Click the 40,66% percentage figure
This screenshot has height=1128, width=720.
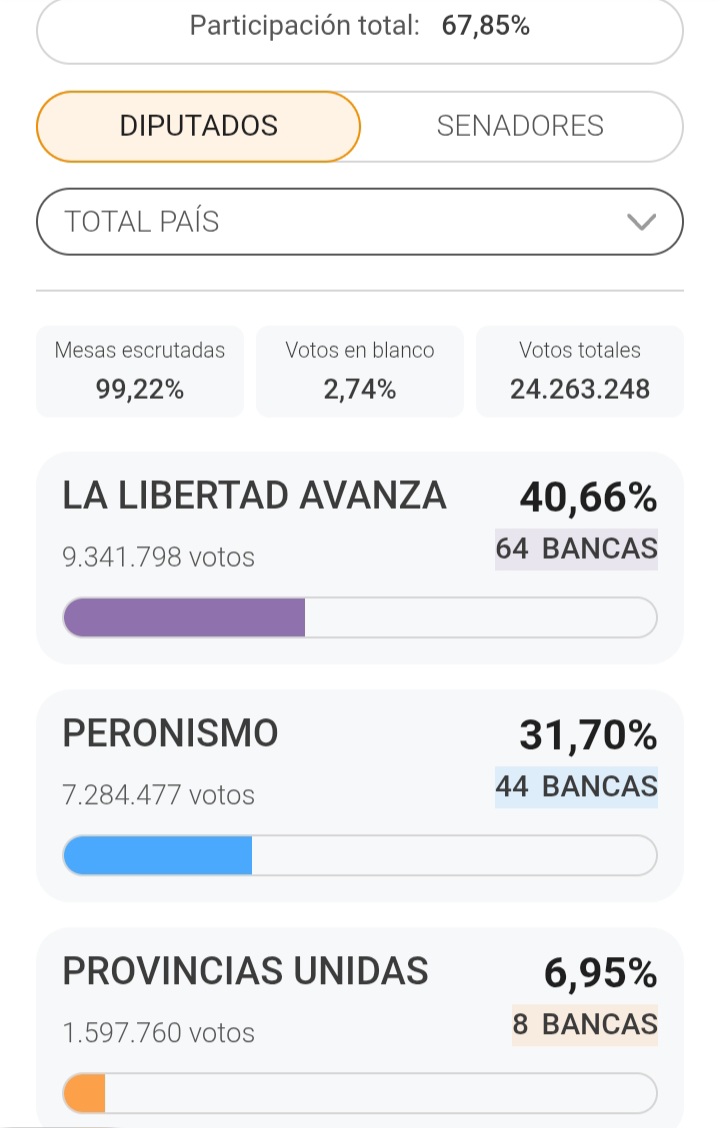point(588,497)
